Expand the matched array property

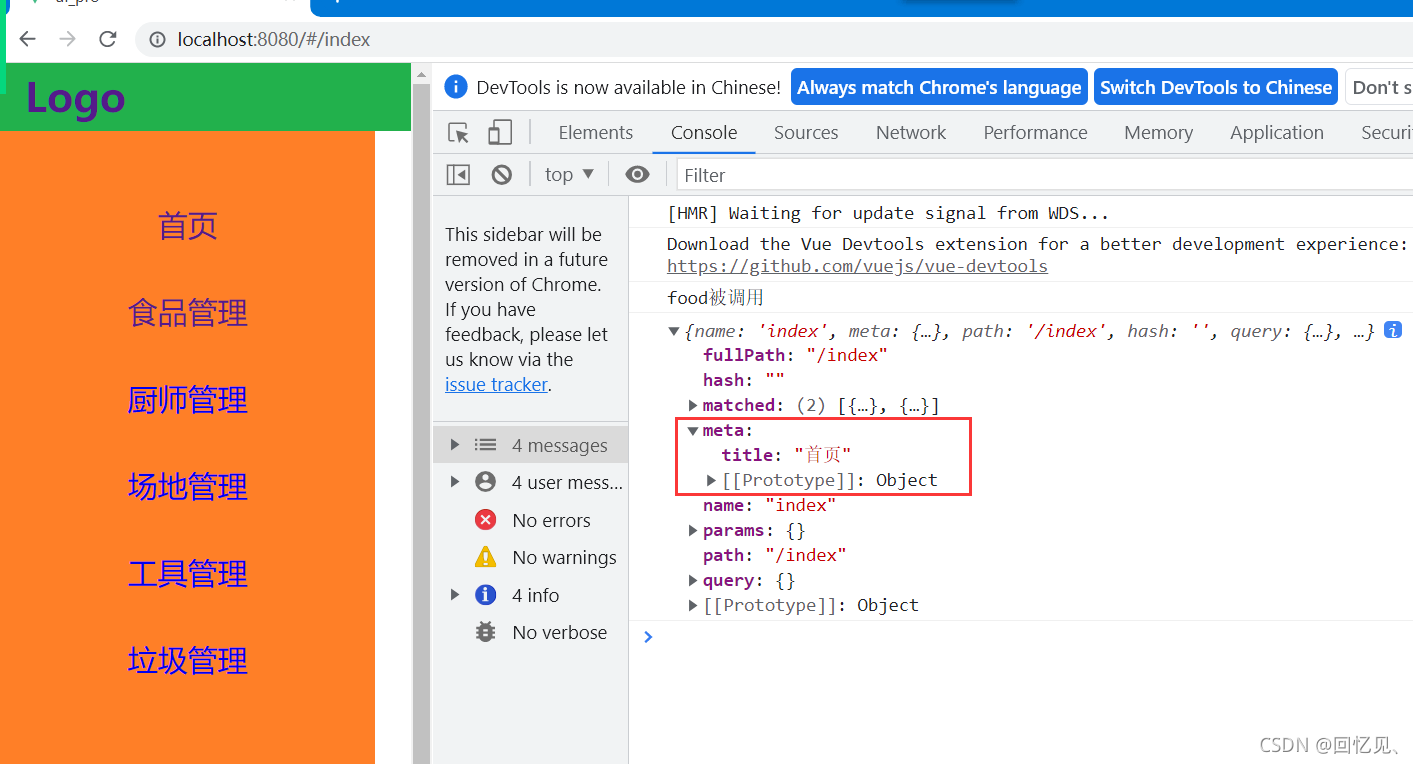(693, 405)
